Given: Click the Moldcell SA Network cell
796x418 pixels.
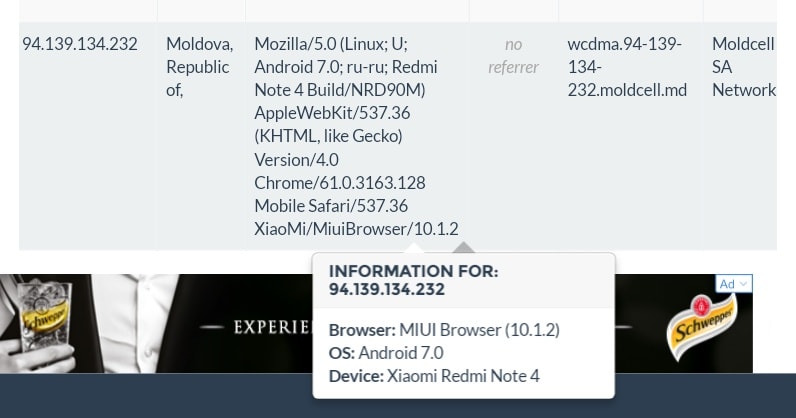Looking at the screenshot, I should 743,67.
